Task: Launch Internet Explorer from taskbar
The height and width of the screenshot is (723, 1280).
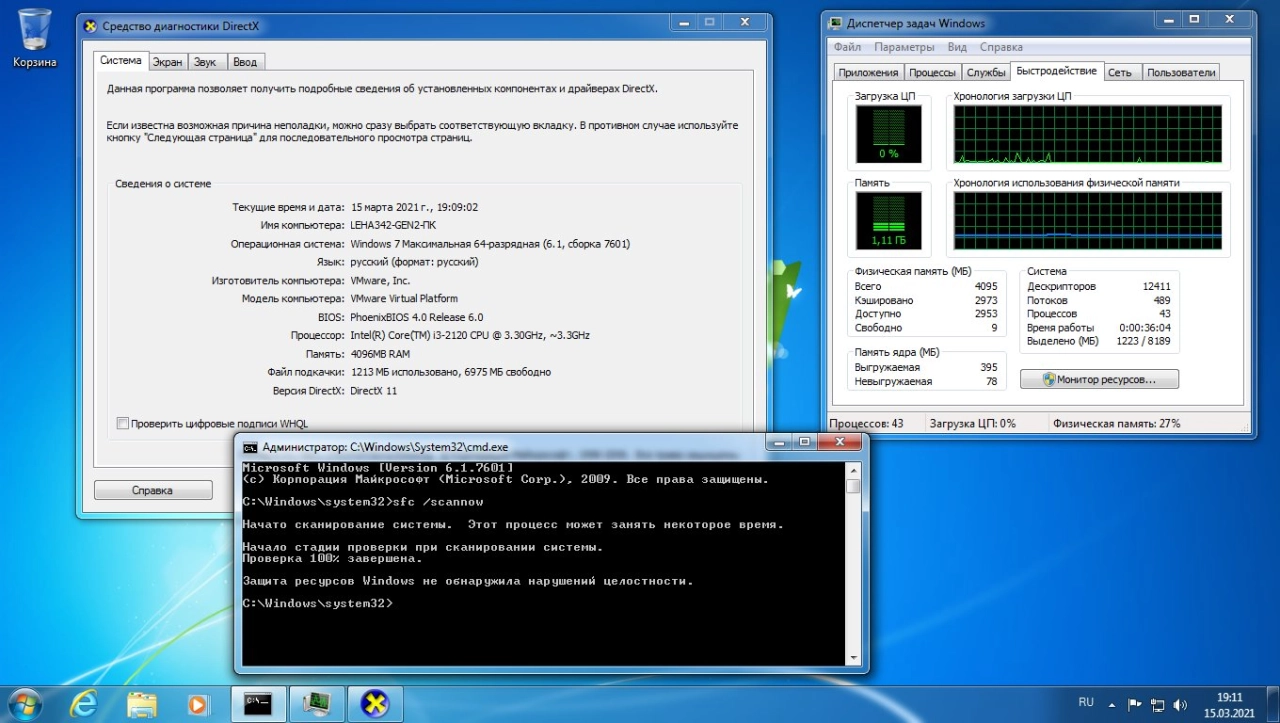Action: (x=84, y=705)
